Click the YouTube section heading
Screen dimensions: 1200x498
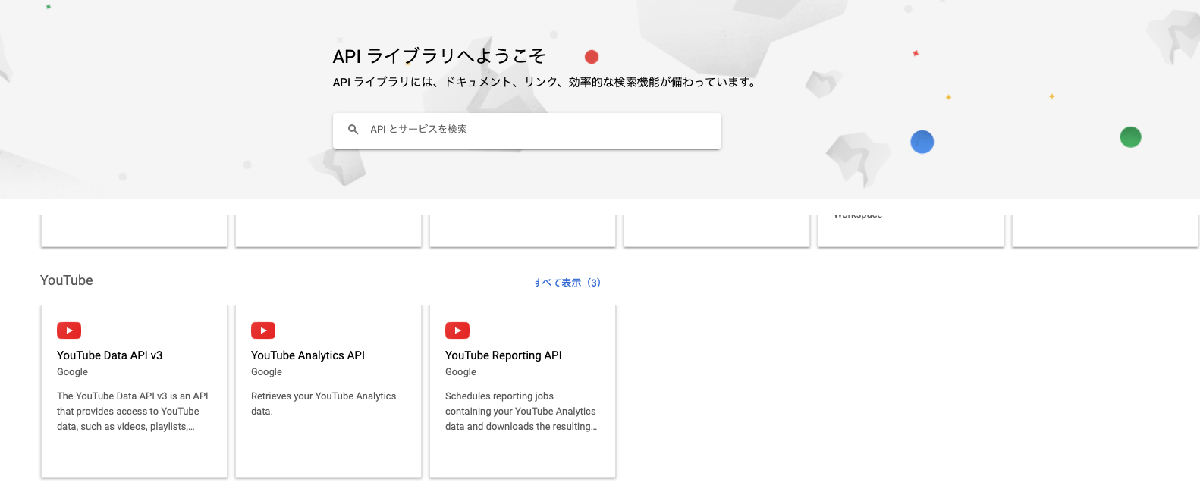[x=67, y=281]
